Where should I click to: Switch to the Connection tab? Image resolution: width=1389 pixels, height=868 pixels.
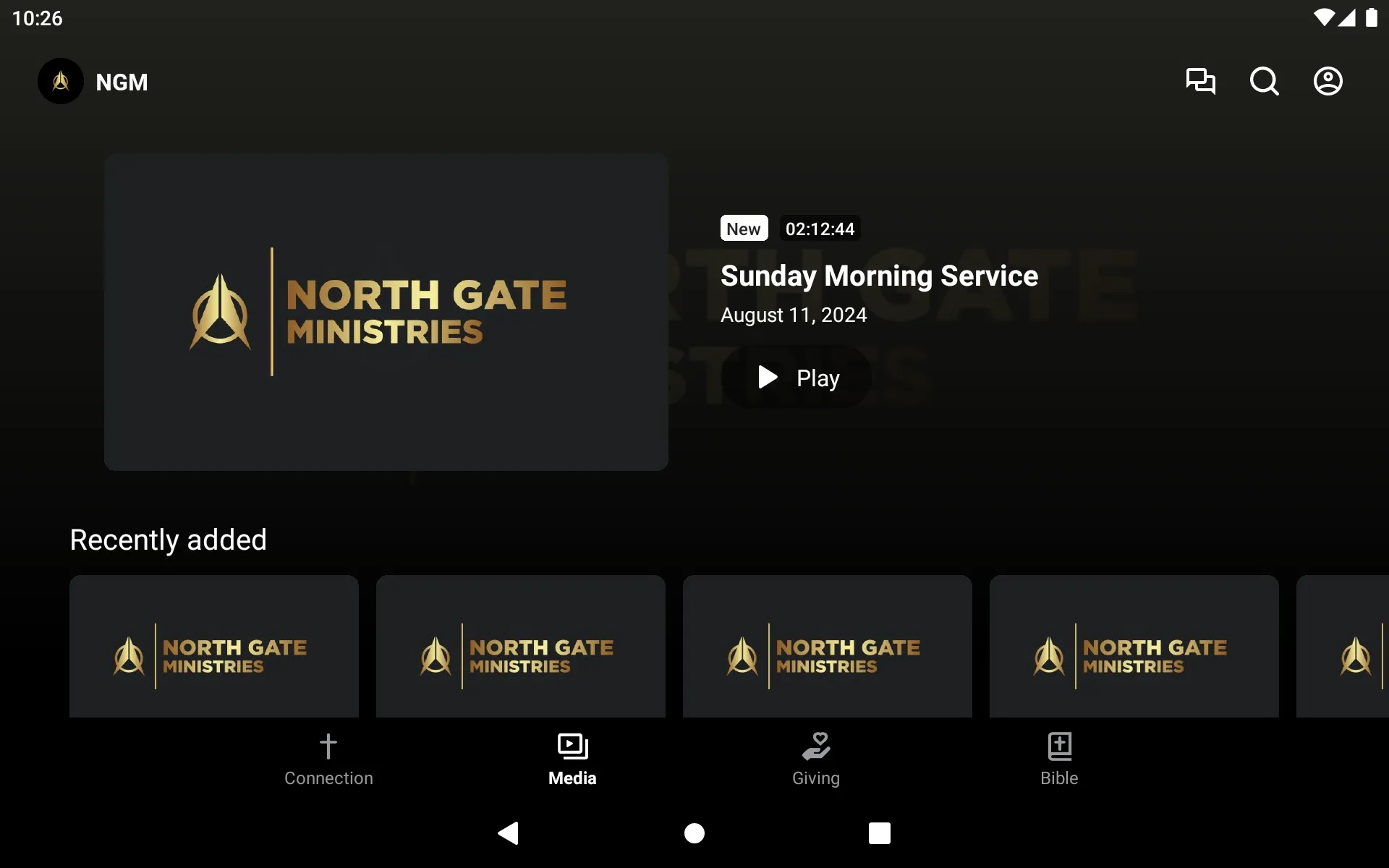328,759
